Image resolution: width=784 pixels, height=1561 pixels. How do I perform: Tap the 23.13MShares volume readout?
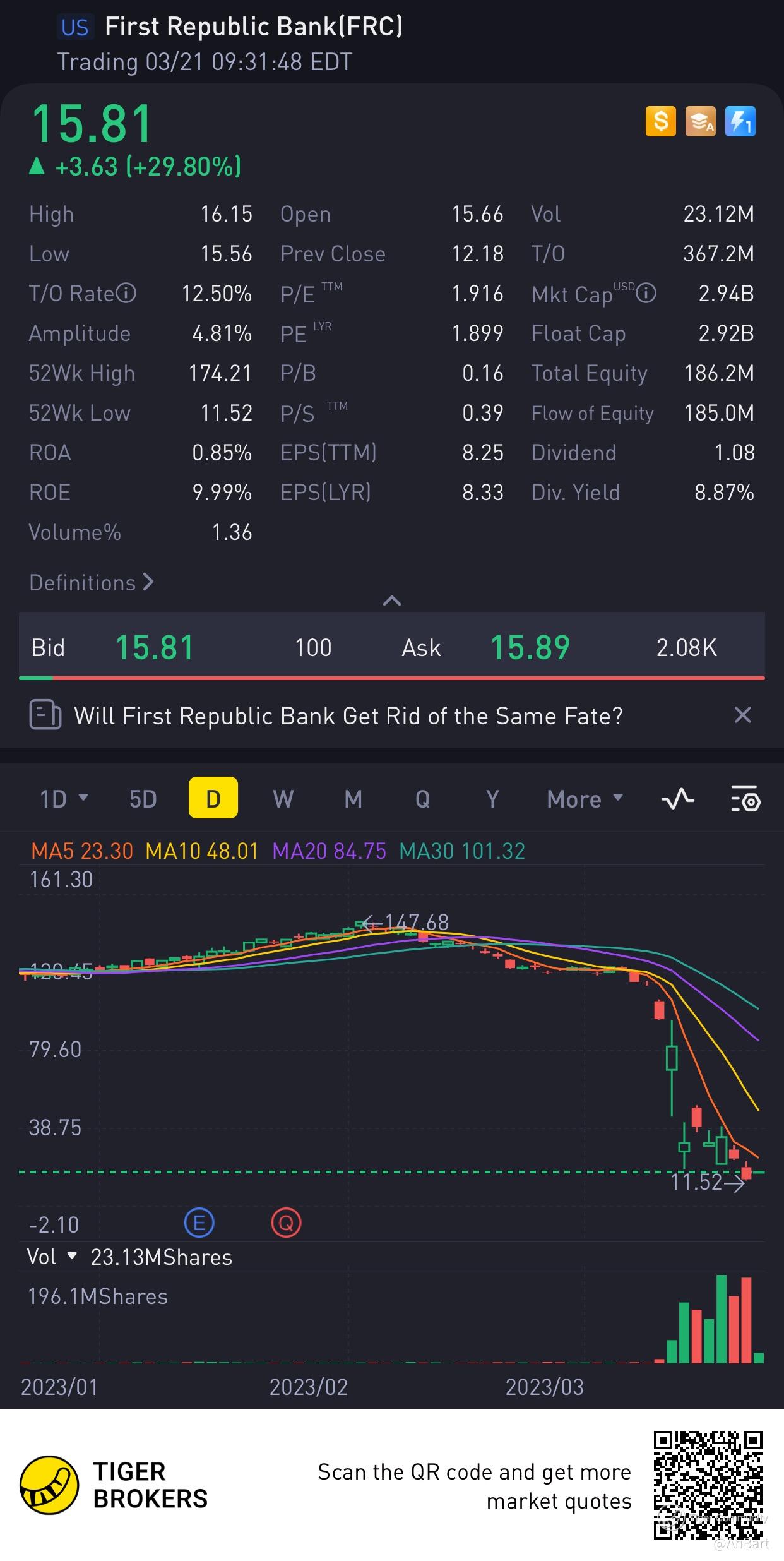162,1257
